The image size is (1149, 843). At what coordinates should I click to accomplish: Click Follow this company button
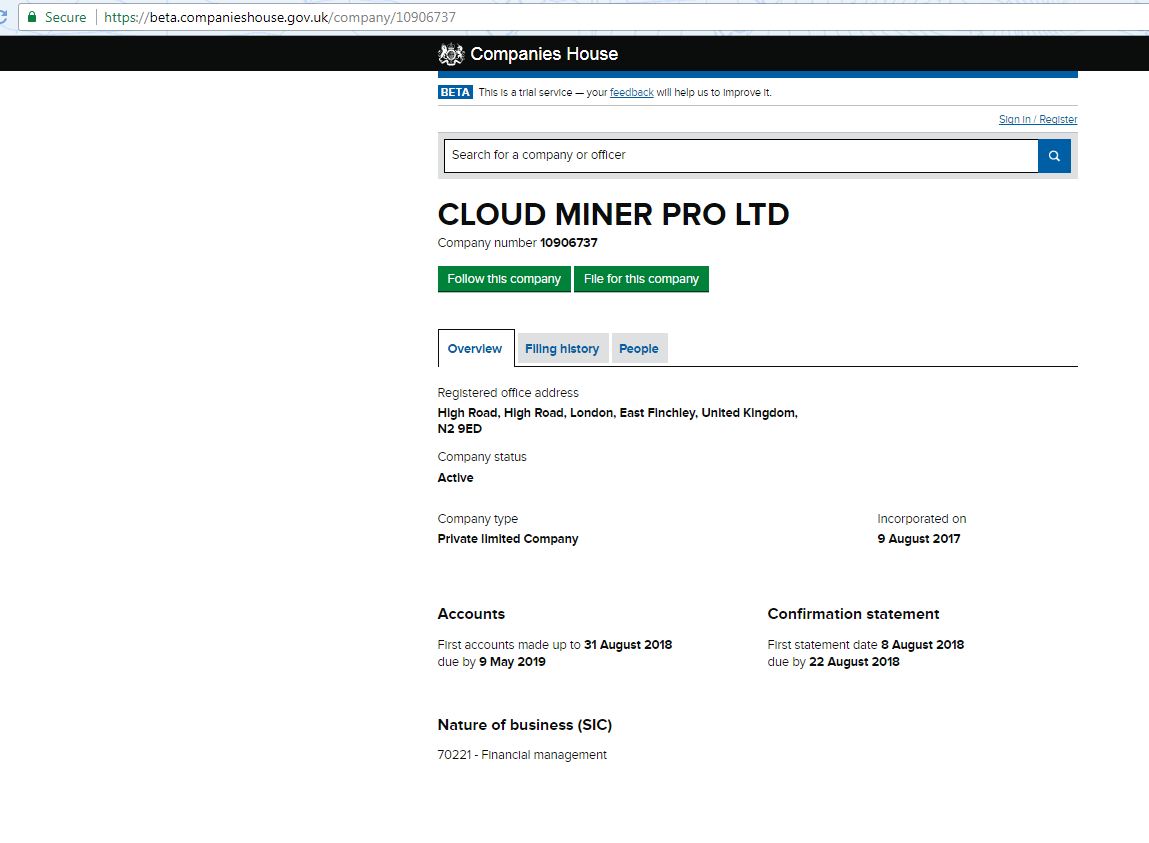504,279
